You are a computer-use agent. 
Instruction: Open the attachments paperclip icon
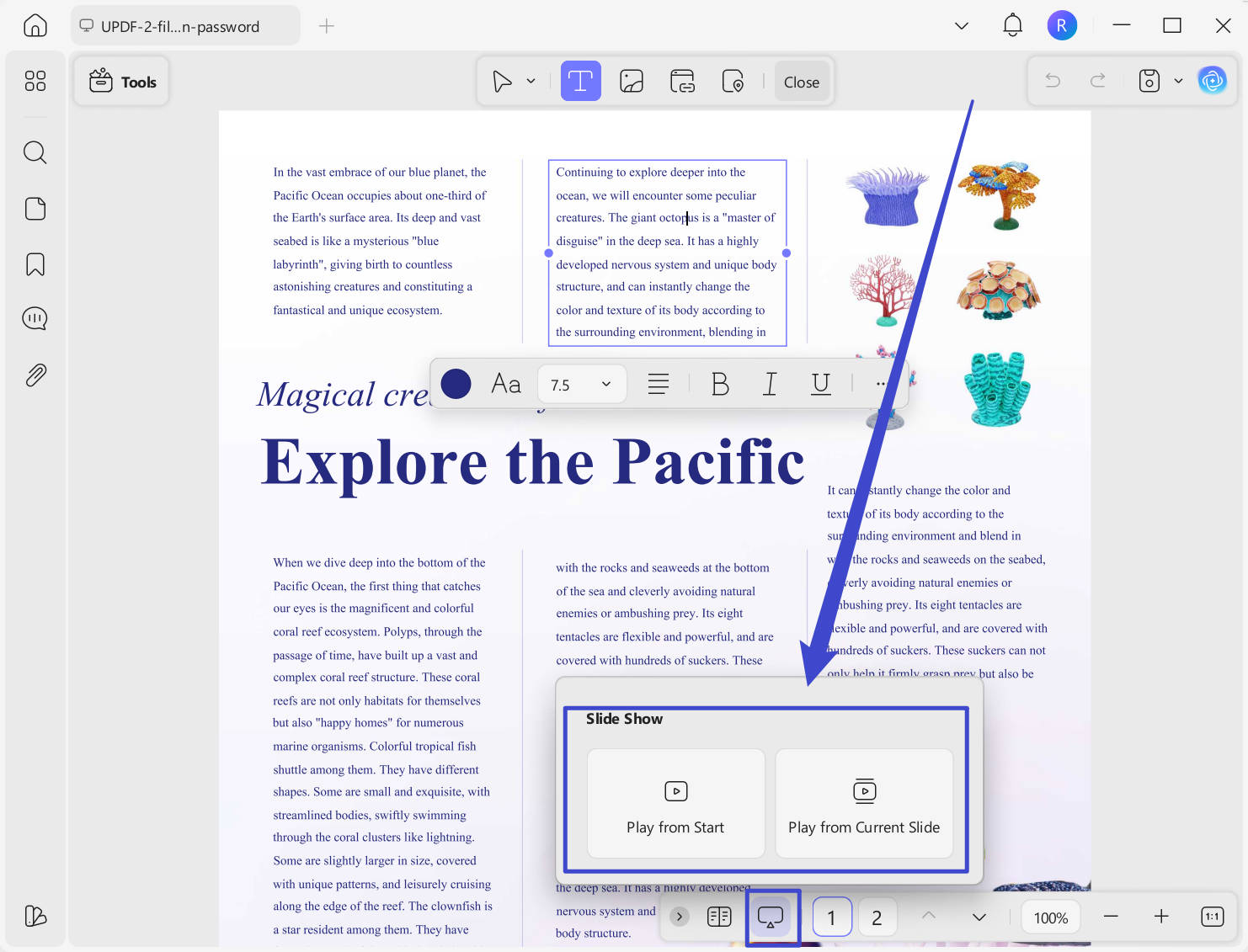click(x=35, y=375)
